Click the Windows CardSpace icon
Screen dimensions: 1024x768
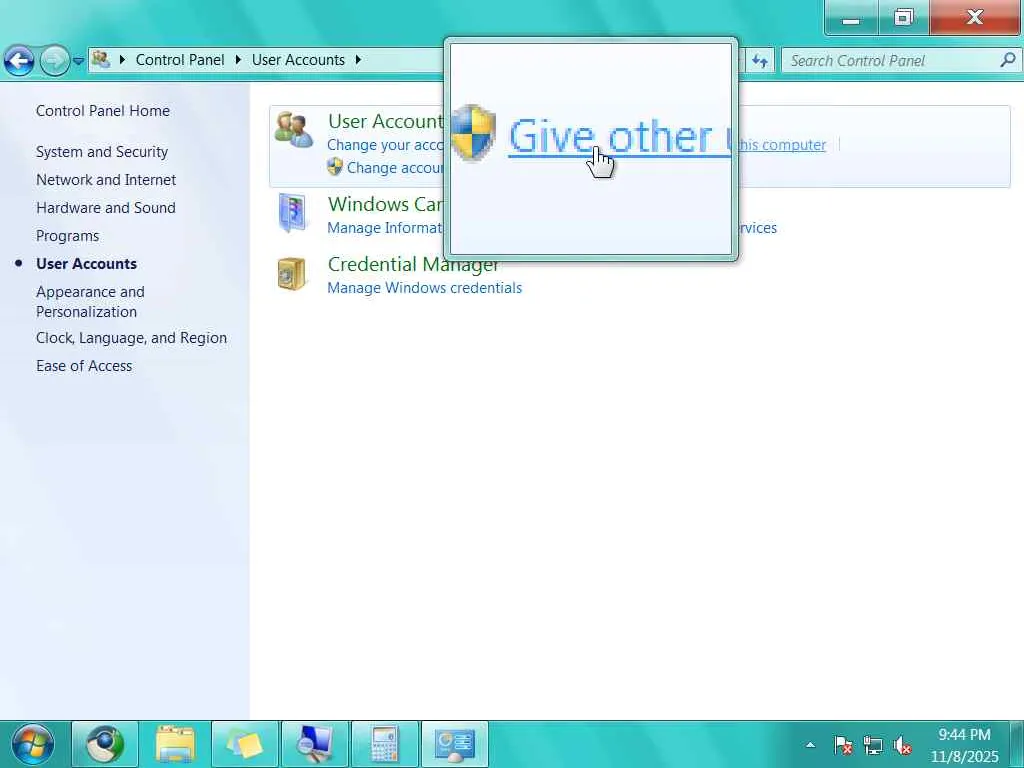[x=292, y=213]
